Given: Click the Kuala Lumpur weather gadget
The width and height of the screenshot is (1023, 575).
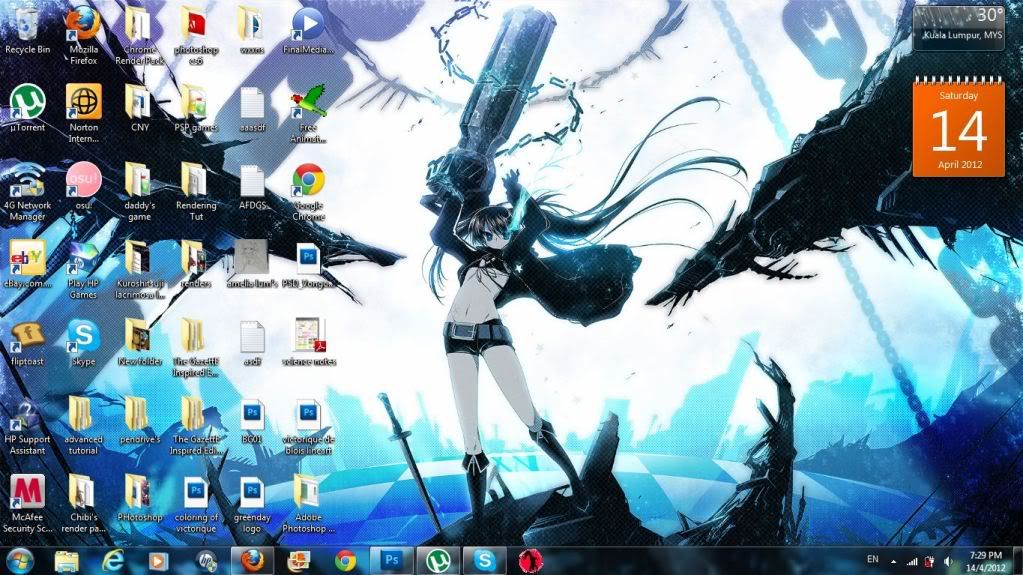Looking at the screenshot, I should [x=958, y=27].
